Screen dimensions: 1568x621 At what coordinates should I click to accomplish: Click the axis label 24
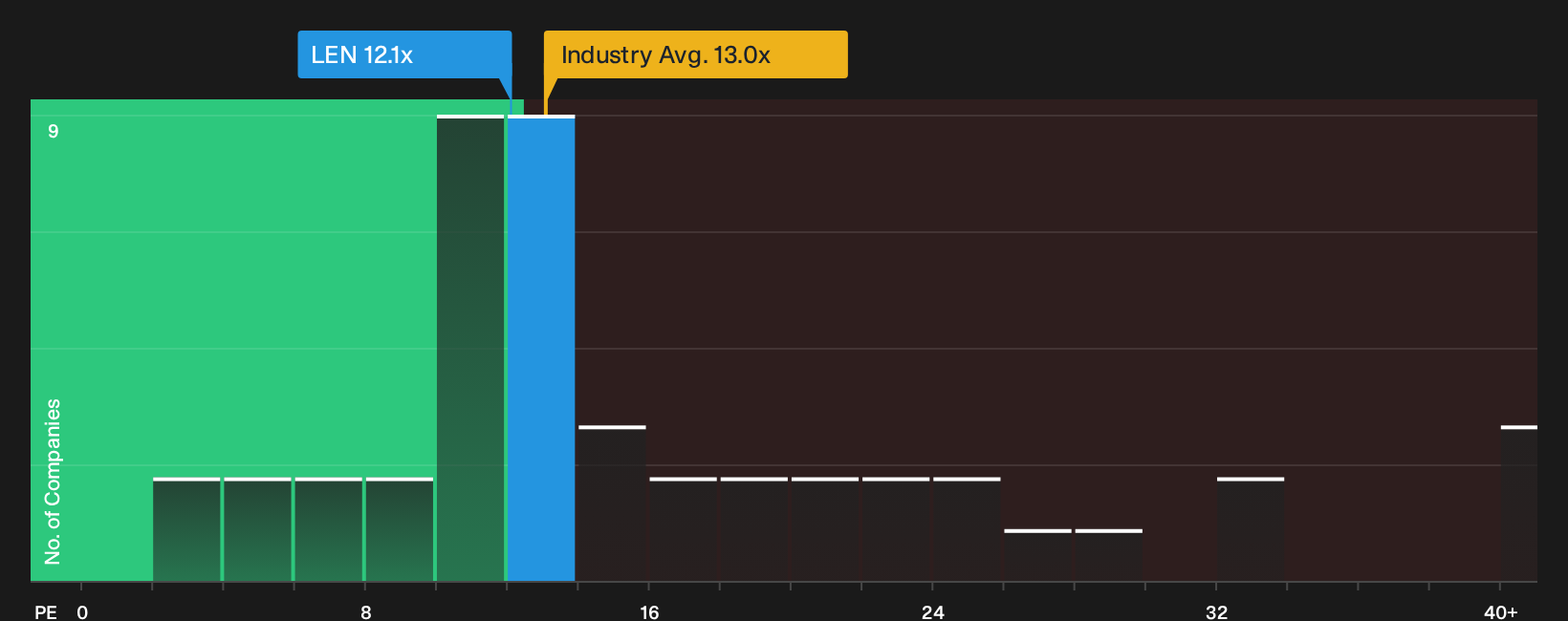pyautogui.click(x=933, y=612)
